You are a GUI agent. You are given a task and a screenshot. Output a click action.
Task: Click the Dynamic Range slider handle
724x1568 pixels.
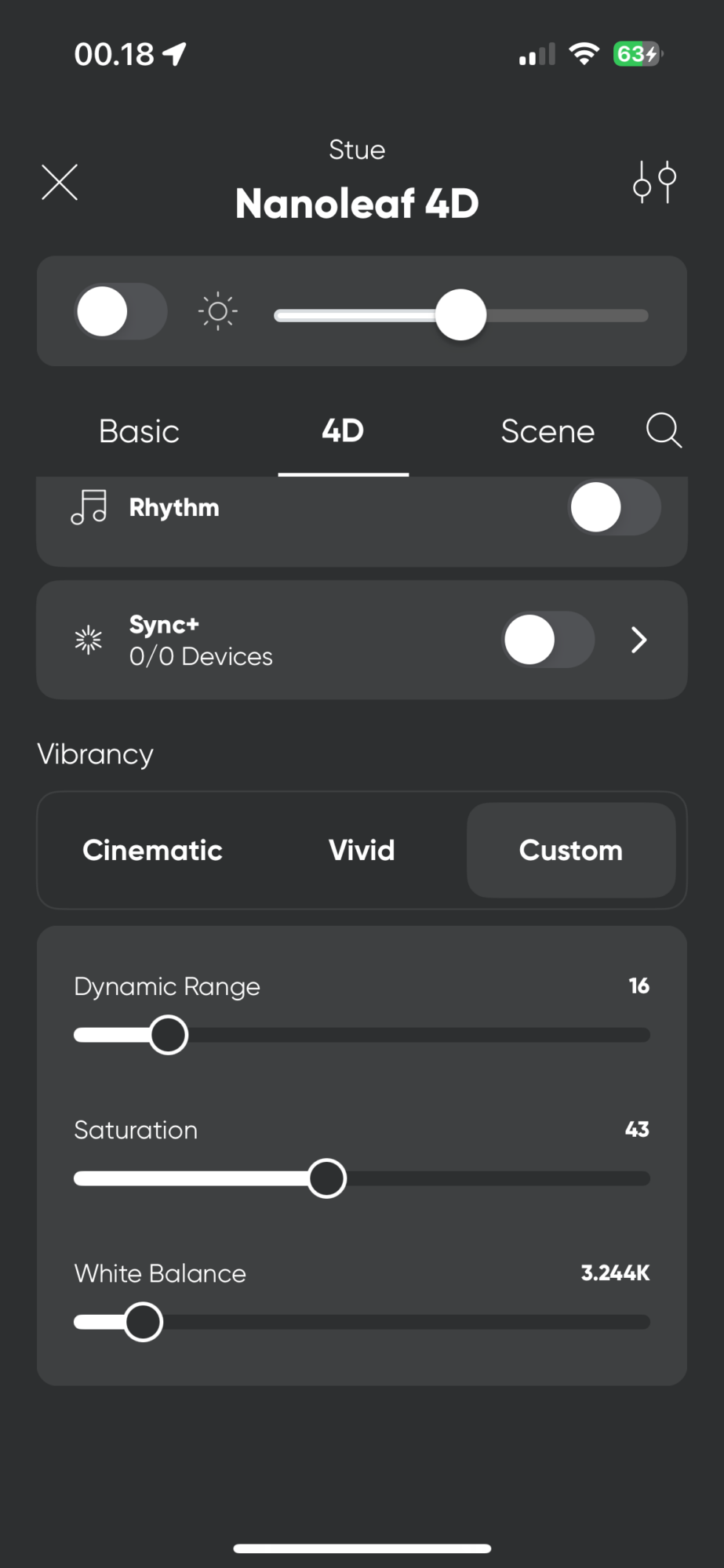(x=169, y=1035)
